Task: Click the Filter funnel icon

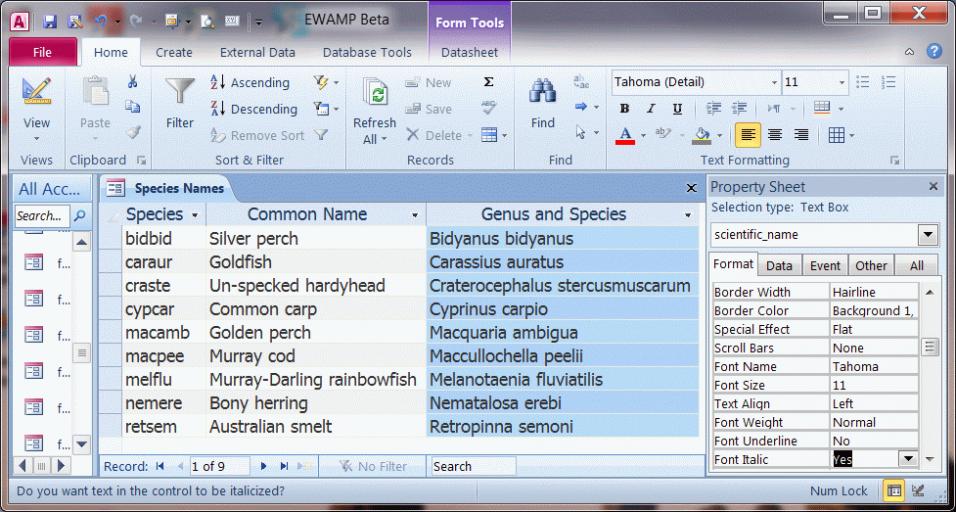Action: click(180, 91)
